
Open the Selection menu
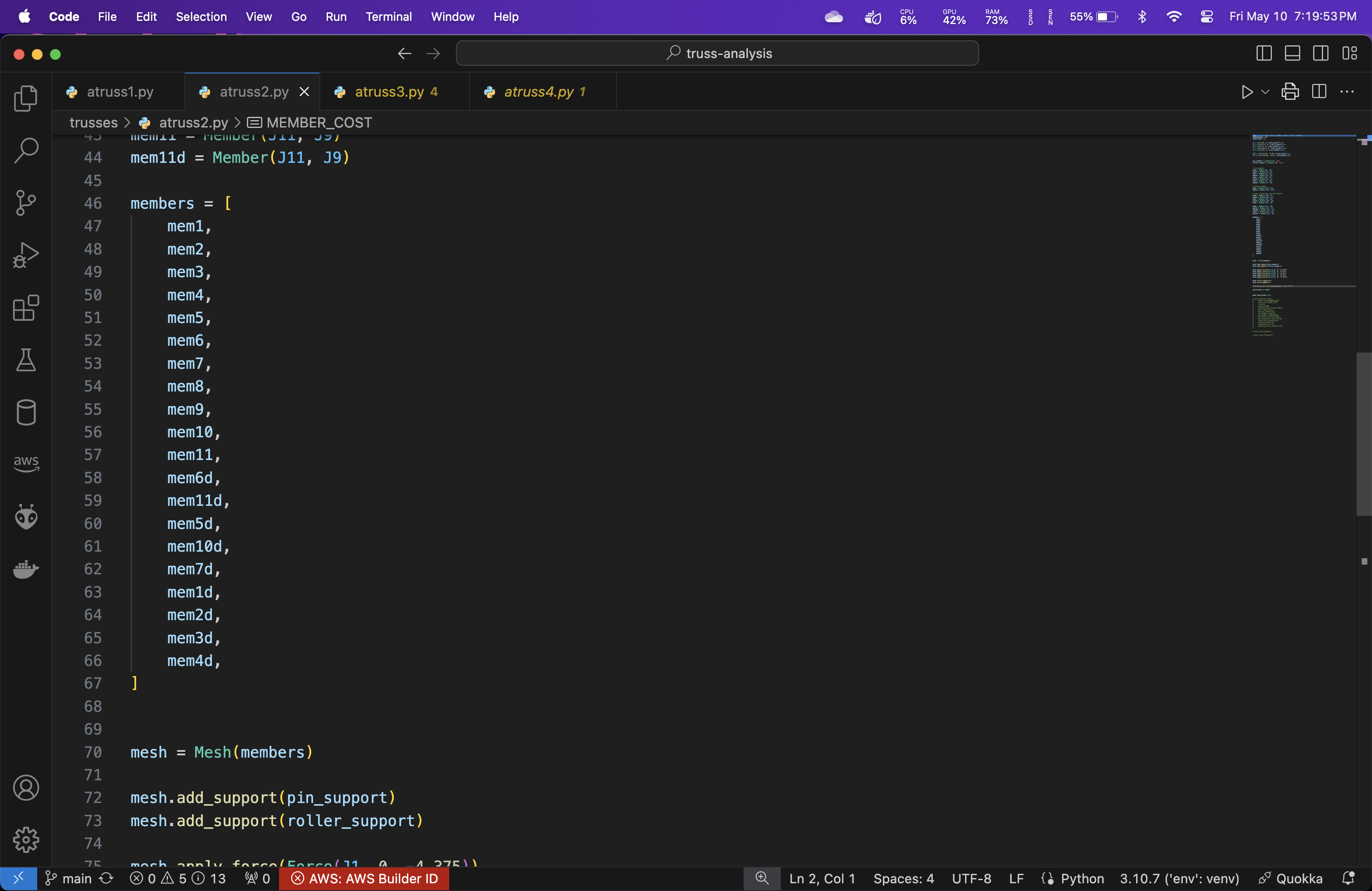pyautogui.click(x=201, y=17)
